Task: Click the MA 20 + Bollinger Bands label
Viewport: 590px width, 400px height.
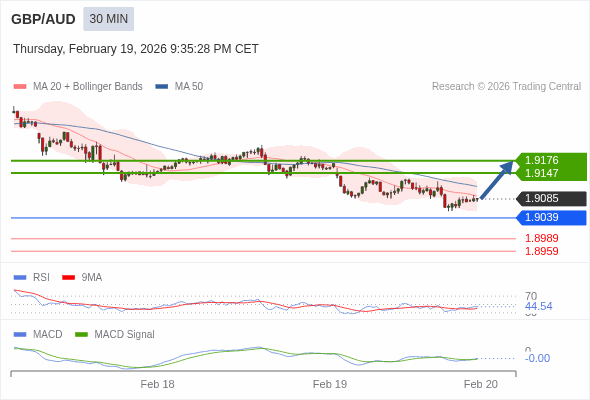Action: pyautogui.click(x=88, y=87)
